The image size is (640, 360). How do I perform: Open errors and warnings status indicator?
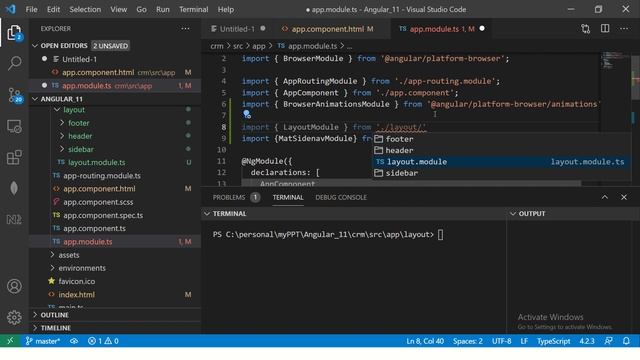click(103, 341)
